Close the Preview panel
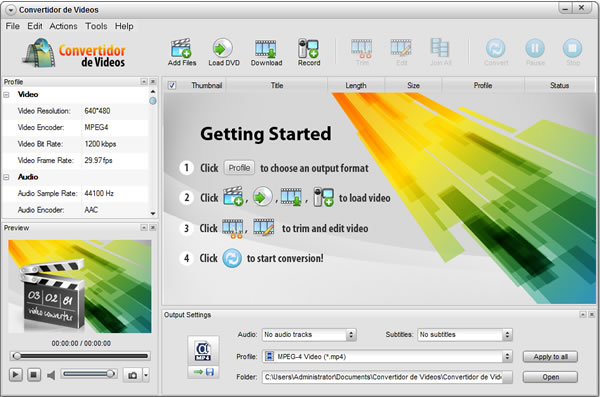The height and width of the screenshot is (397, 600). click(153, 228)
